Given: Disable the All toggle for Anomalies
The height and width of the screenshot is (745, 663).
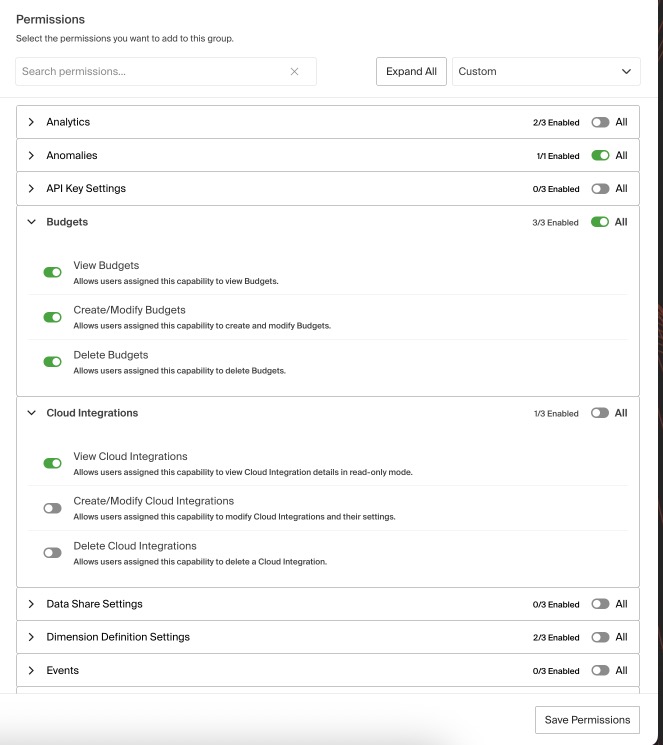Looking at the screenshot, I should click(600, 155).
